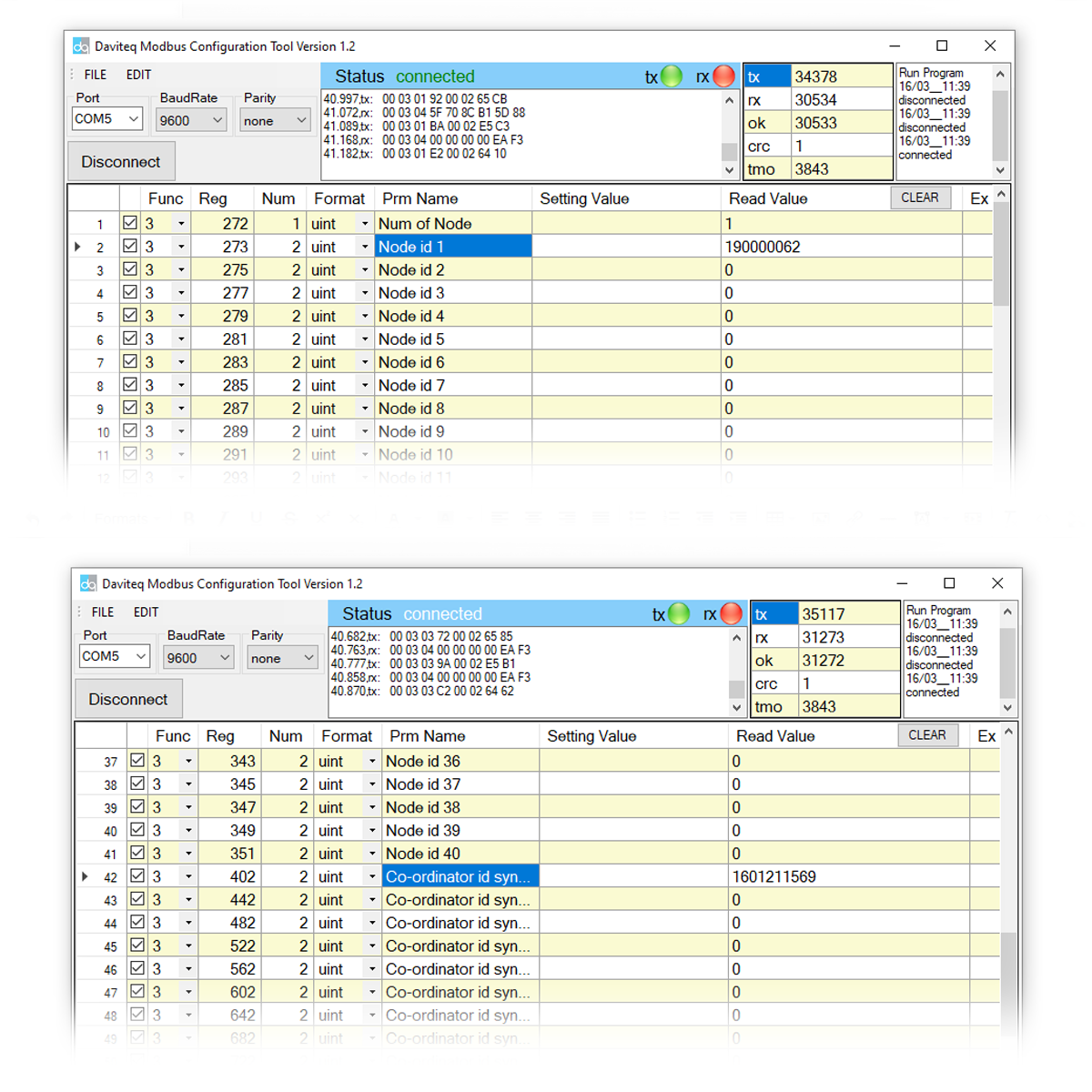Open the Func dropdown in the Node id 37 row
Image resolution: width=1092 pixels, height=1092 pixels.
click(188, 784)
